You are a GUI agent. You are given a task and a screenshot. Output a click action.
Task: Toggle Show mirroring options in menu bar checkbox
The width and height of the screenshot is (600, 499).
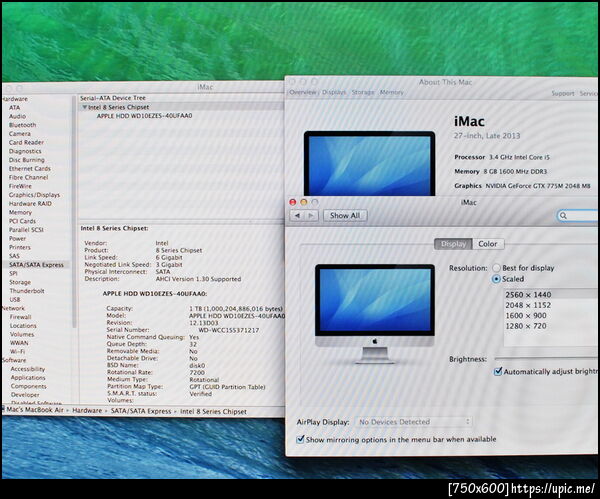(301, 439)
